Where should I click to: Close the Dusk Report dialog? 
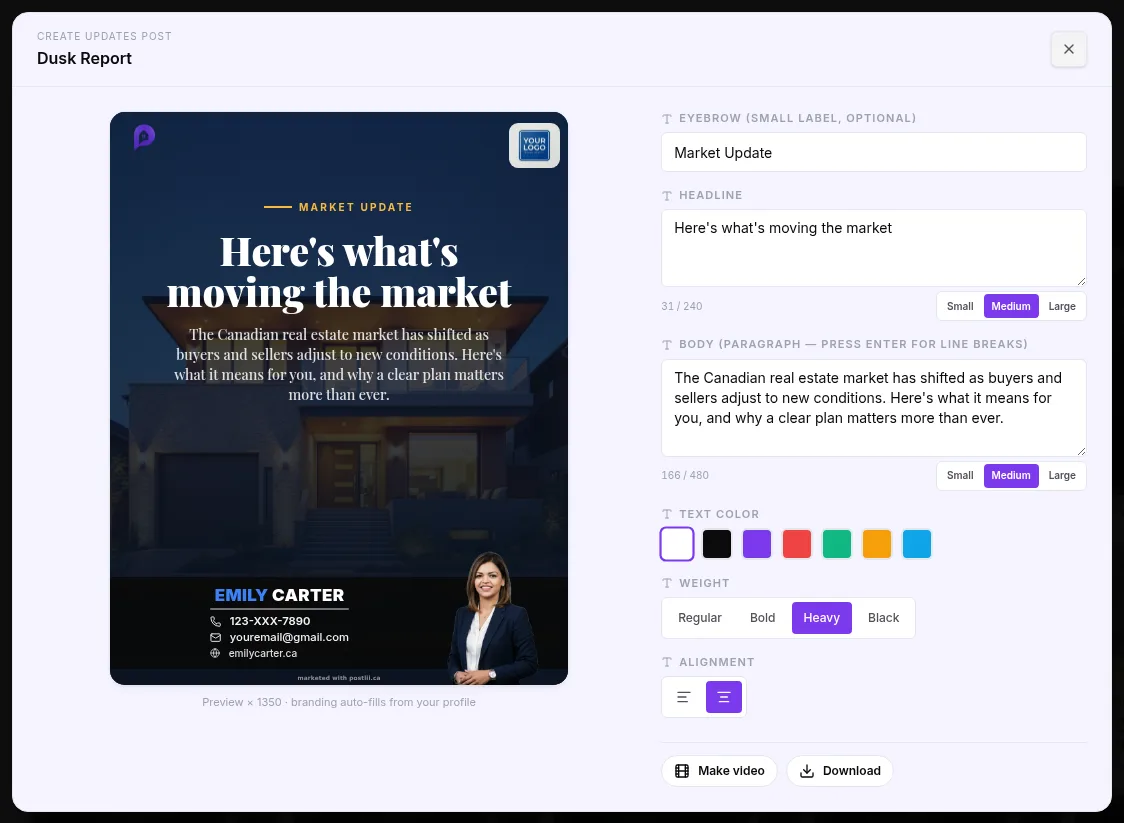point(1068,49)
